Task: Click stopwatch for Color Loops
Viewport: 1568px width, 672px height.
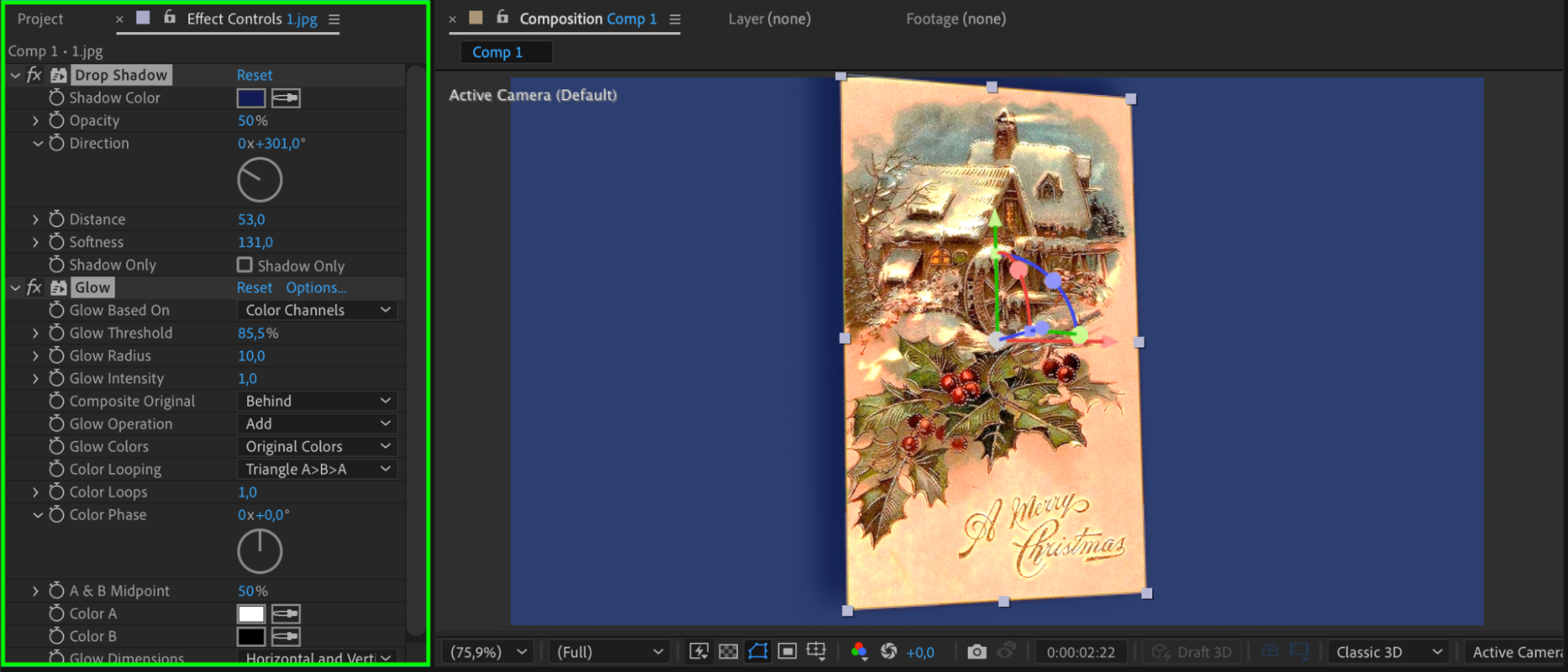Action: tap(56, 492)
